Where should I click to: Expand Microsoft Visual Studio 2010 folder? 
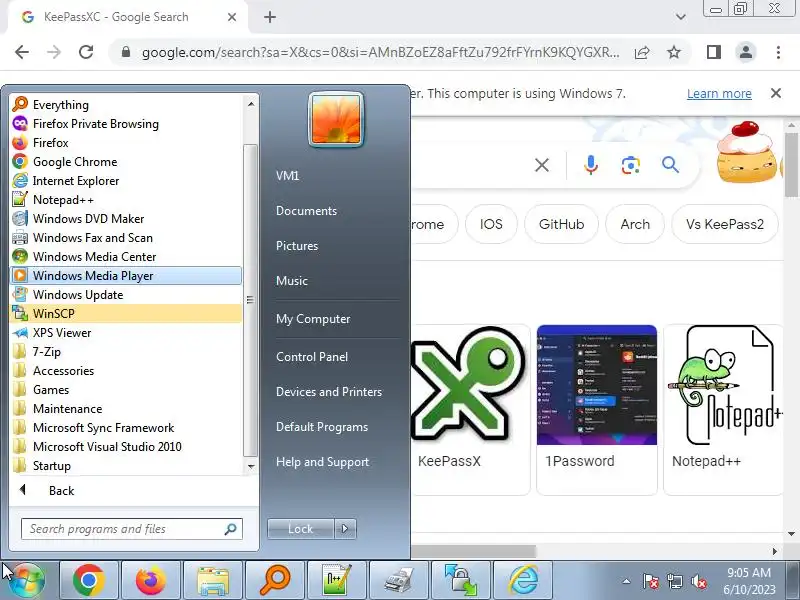pyautogui.click(x=126, y=446)
